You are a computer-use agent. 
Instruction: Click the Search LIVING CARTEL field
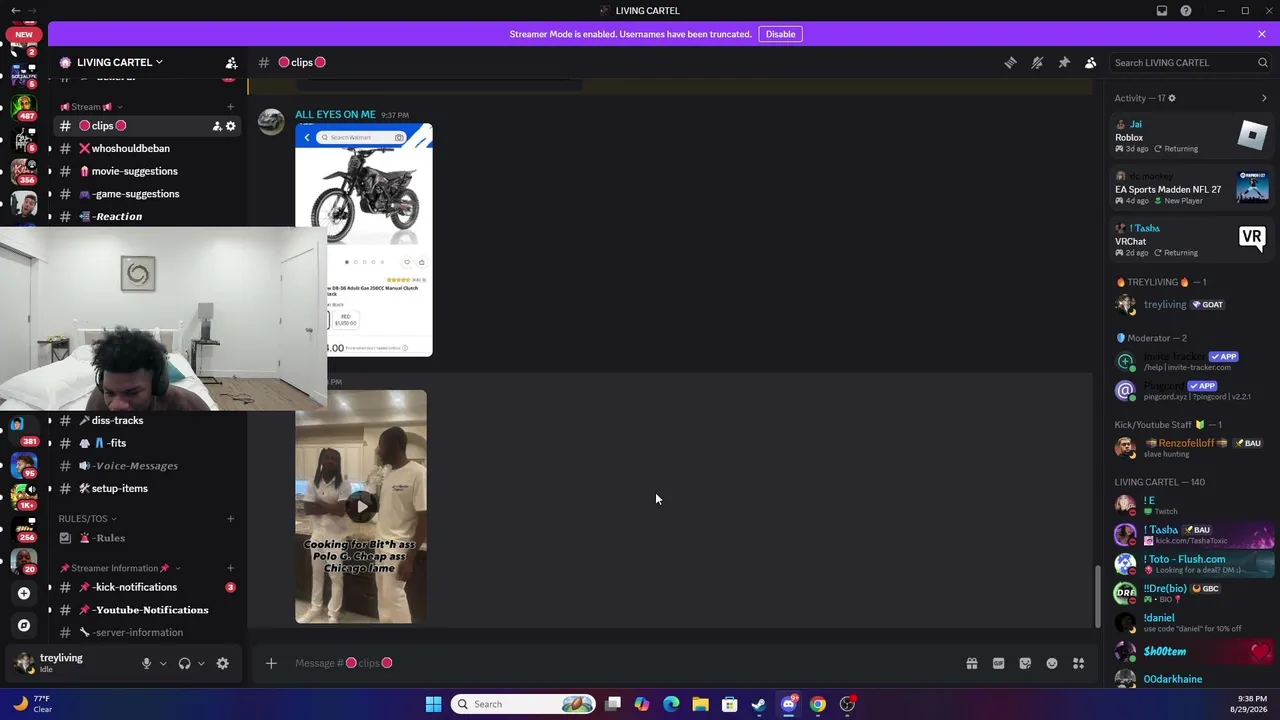coord(1191,62)
